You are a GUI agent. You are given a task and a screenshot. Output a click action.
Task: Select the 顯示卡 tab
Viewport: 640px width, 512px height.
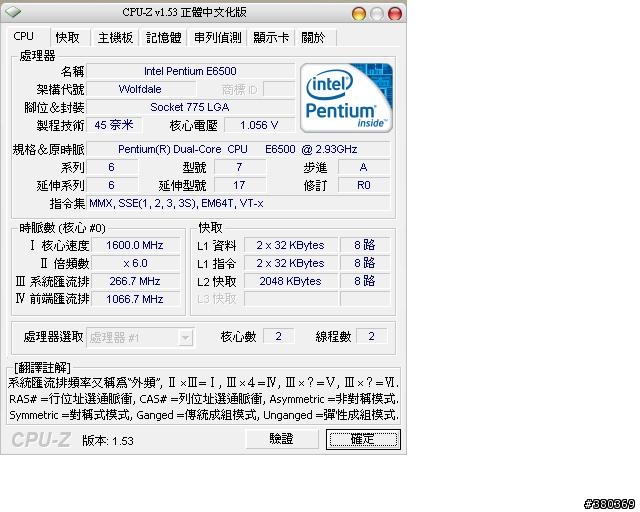click(271, 38)
